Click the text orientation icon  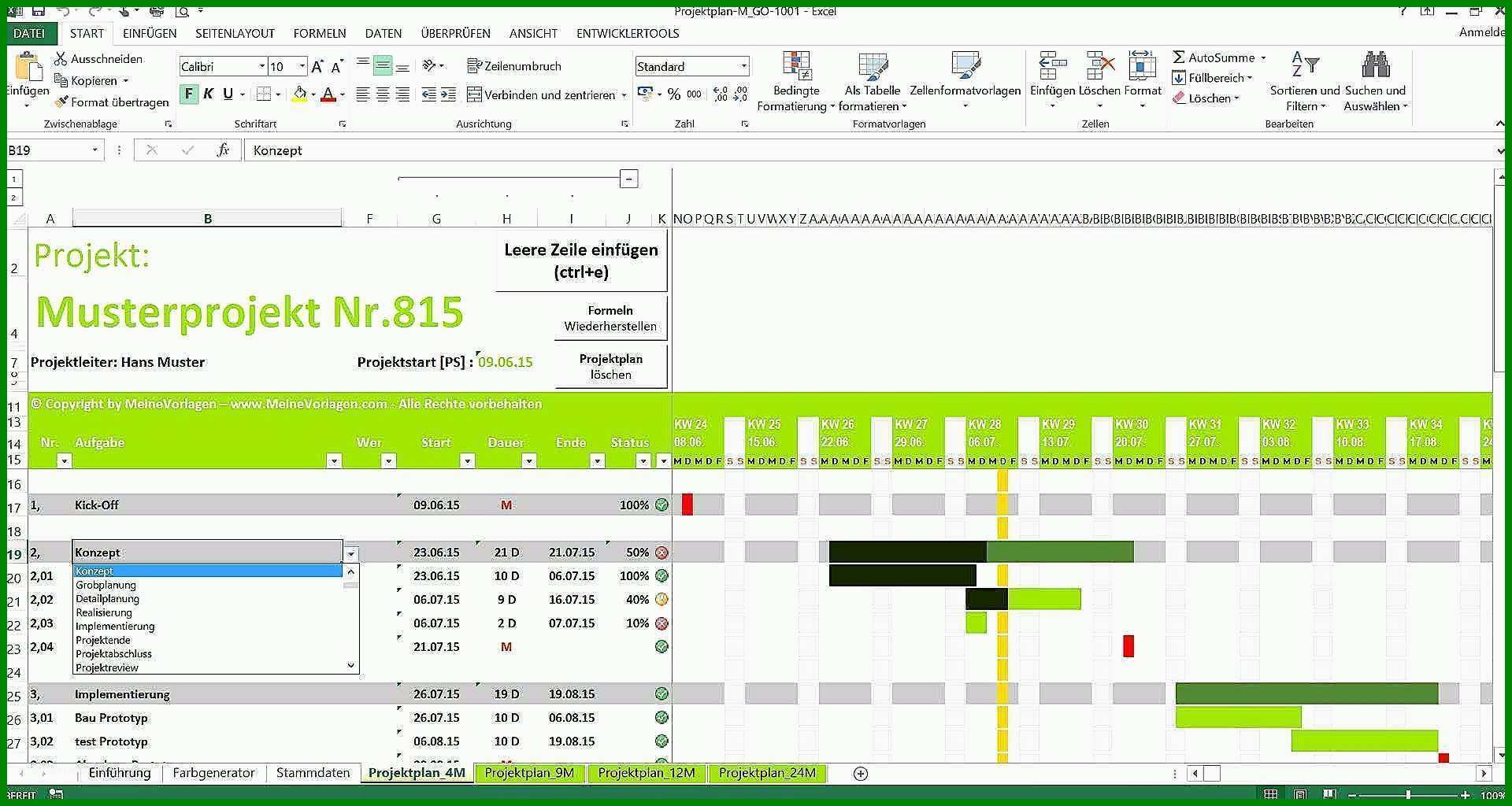tap(430, 66)
